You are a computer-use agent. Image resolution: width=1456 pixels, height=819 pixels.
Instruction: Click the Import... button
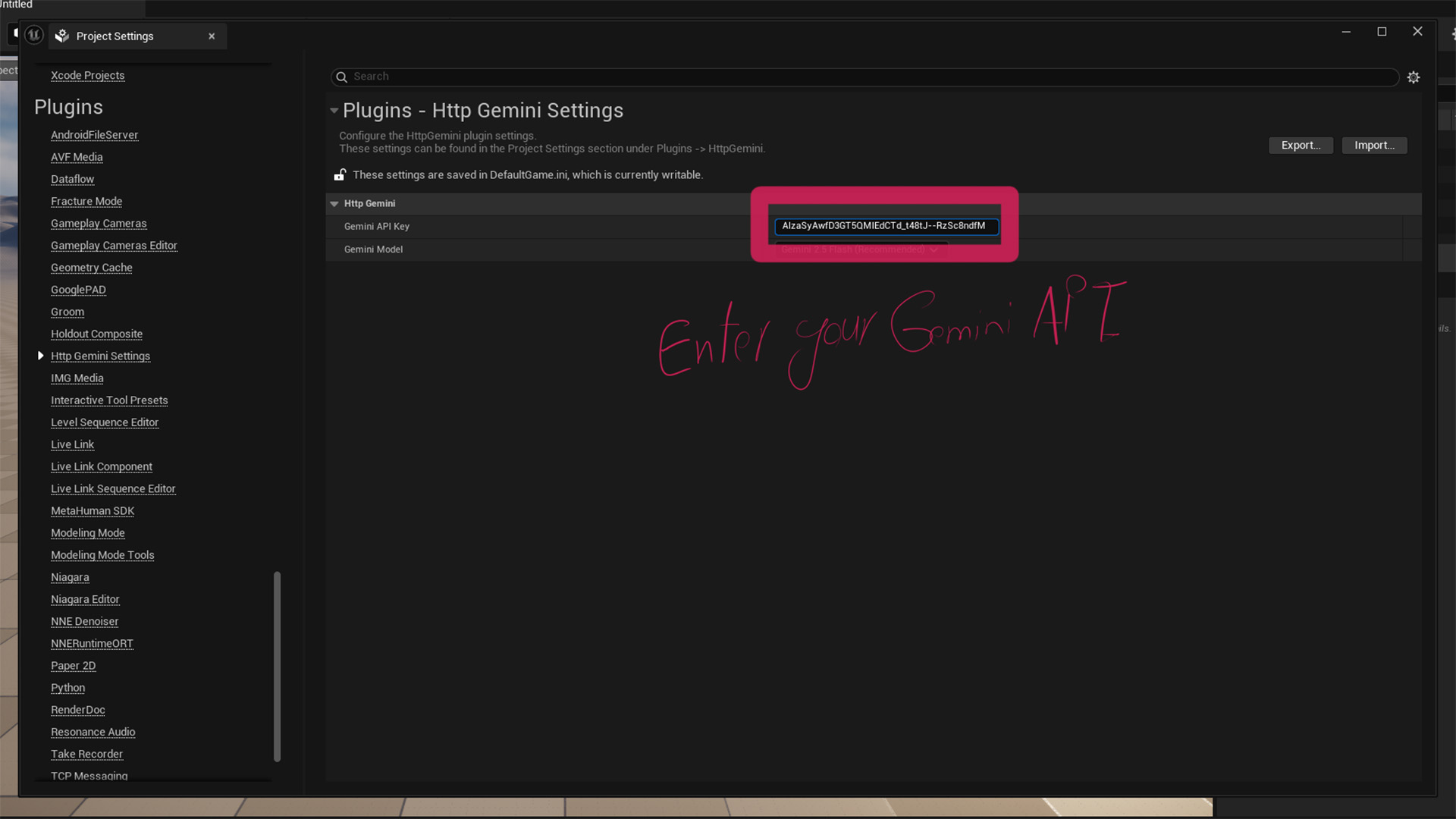point(1374,145)
